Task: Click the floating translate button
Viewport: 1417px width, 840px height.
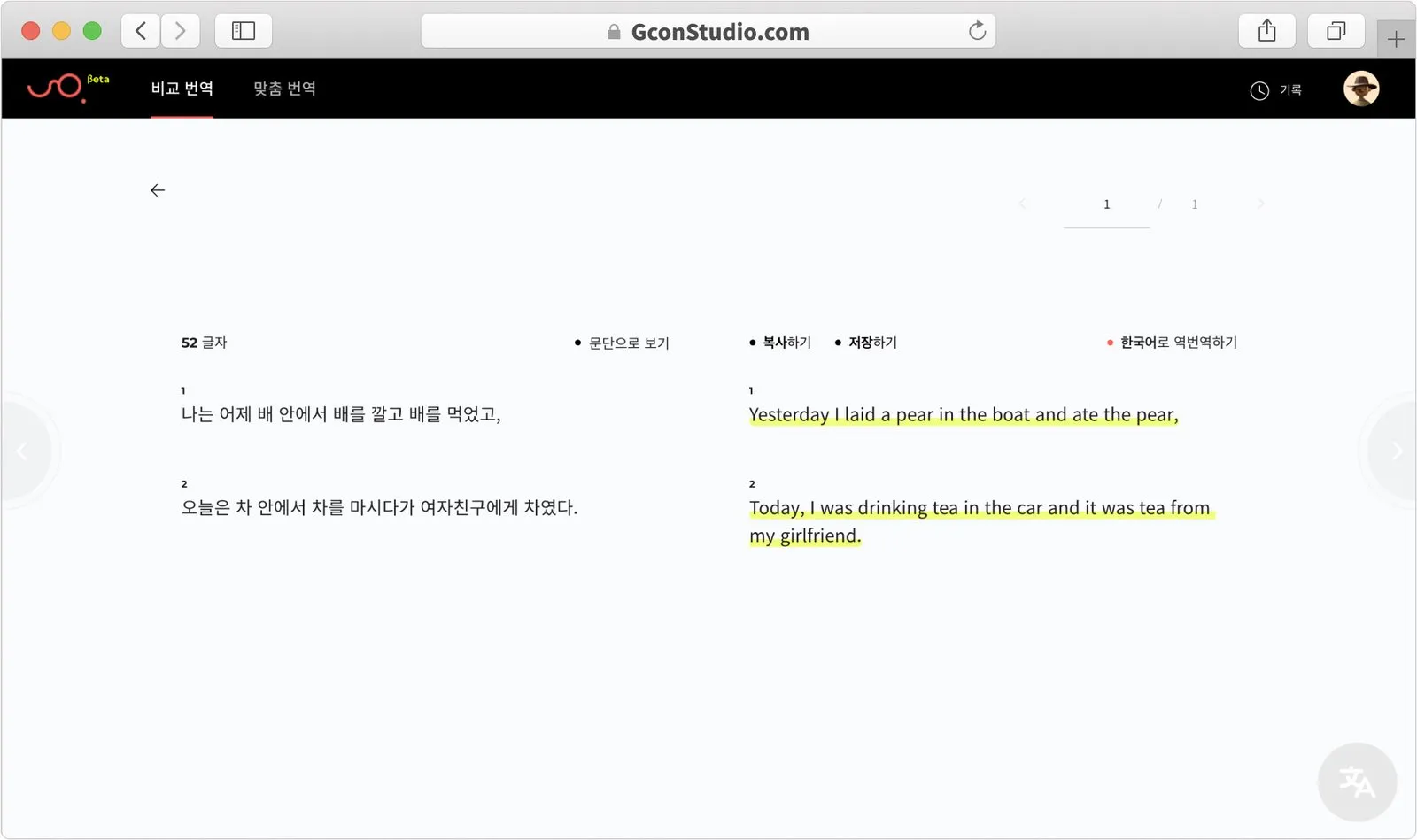Action: (1357, 782)
